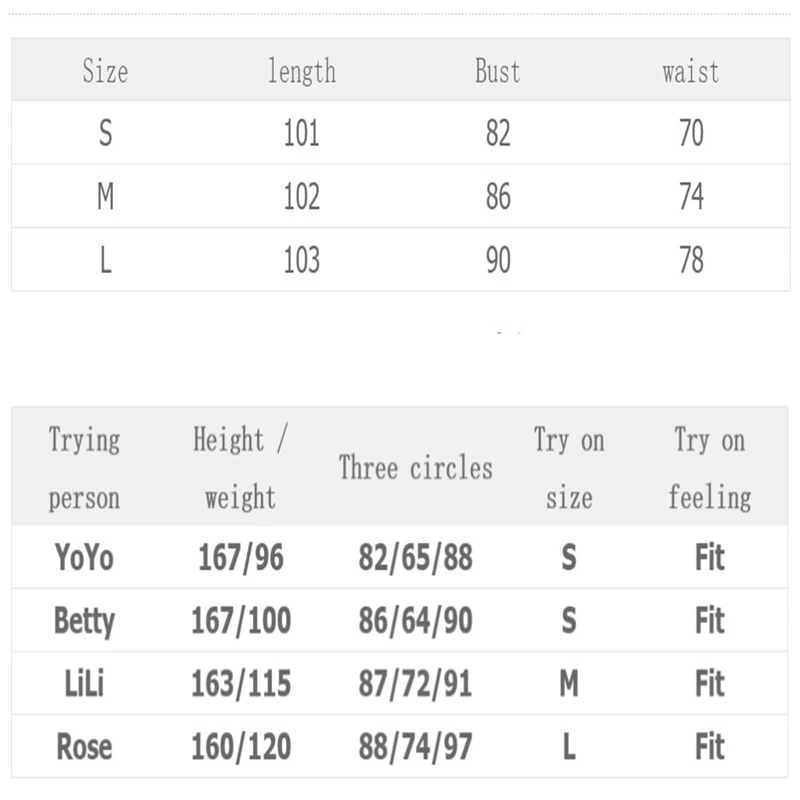The height and width of the screenshot is (800, 800).
Task: Select the name Betty
Action: (84, 621)
